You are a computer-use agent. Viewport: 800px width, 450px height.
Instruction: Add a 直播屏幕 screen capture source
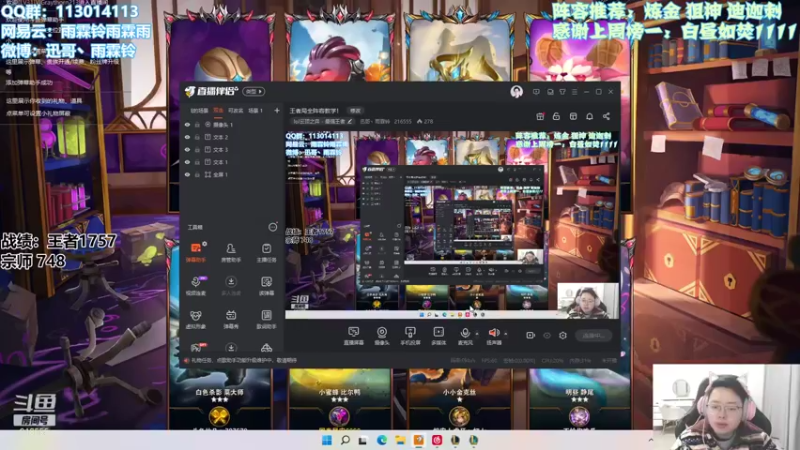354,336
